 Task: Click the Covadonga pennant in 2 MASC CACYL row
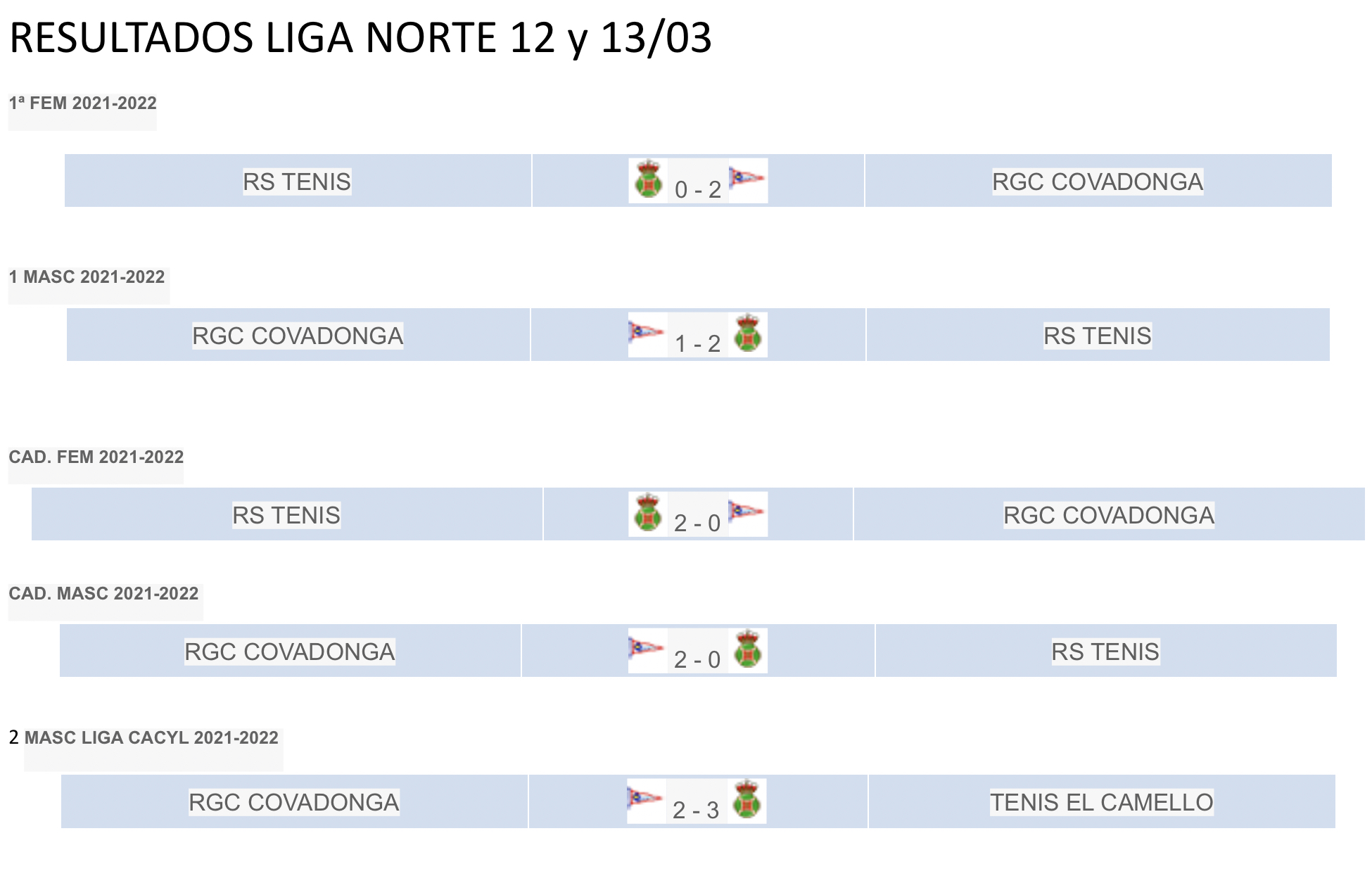click(645, 798)
